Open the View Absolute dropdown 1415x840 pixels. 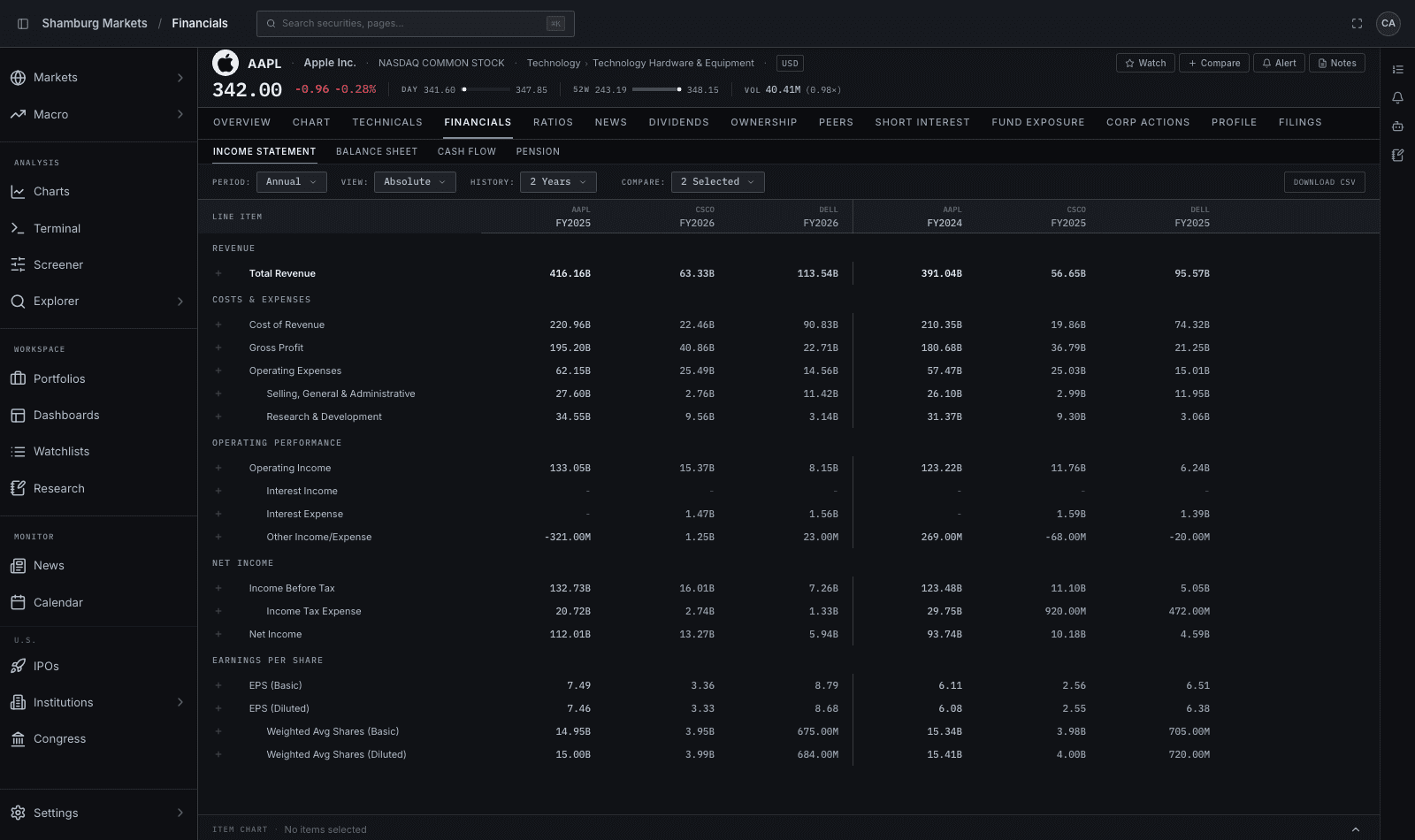(415, 182)
